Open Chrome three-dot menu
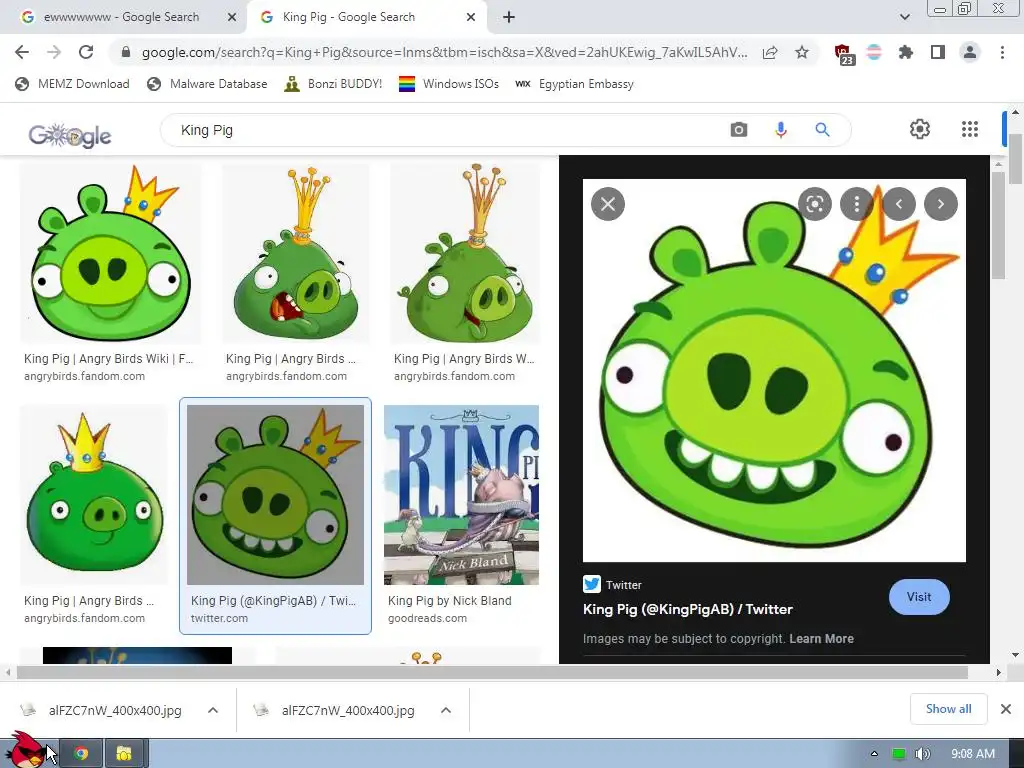 coord(1002,52)
